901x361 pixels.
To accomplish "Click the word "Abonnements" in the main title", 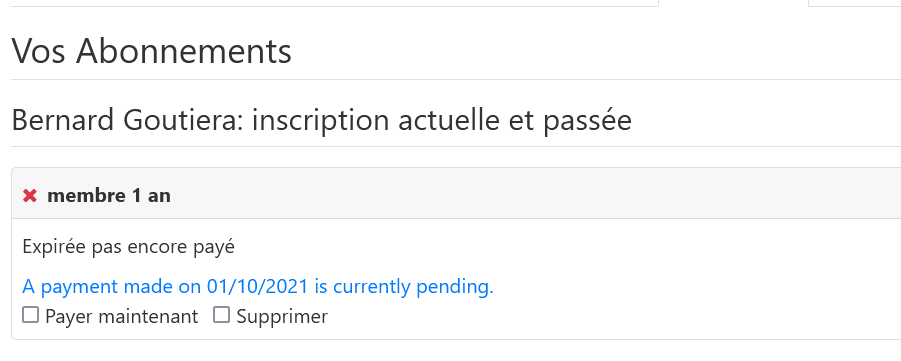I will coord(184,51).
